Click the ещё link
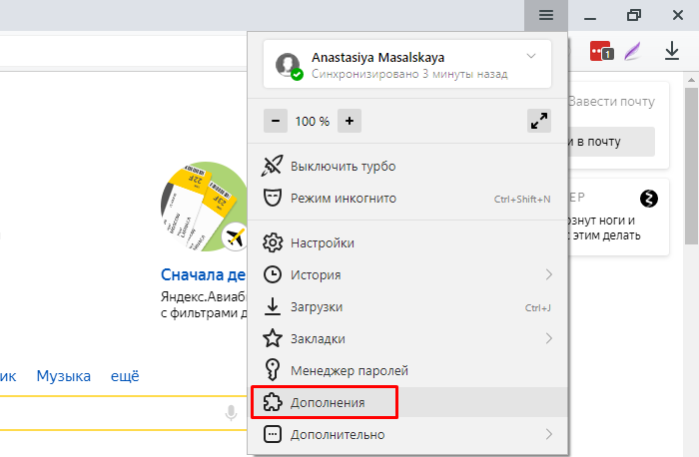This screenshot has width=699, height=457. point(125,376)
